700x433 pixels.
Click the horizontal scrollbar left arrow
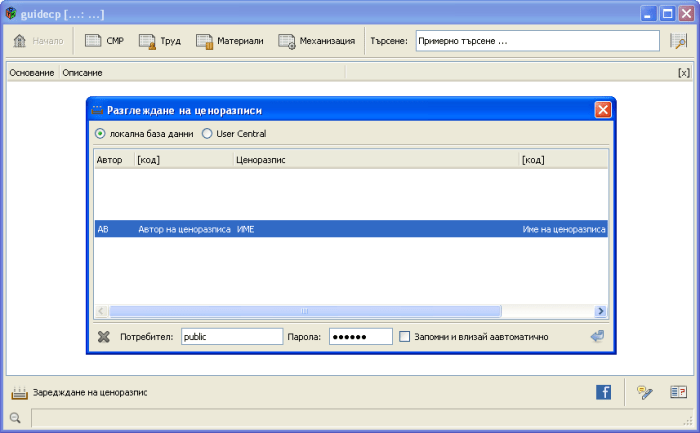tap(101, 311)
